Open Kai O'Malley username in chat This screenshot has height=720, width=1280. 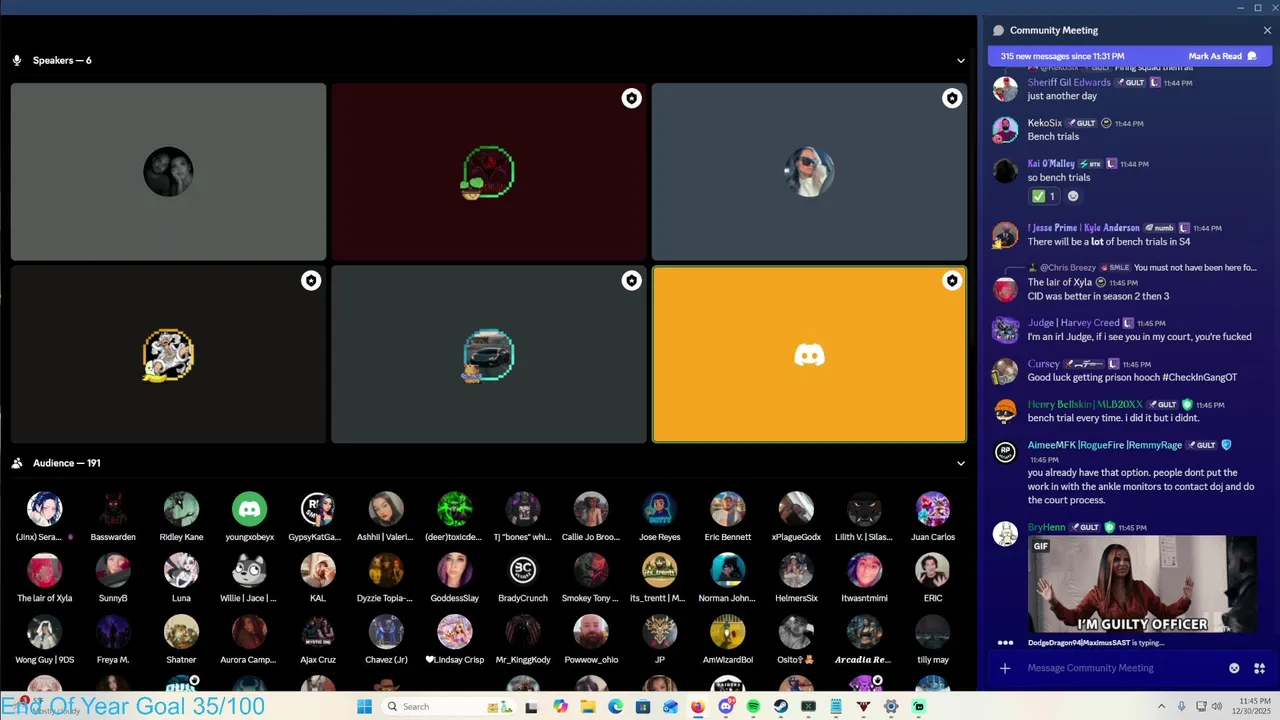pyautogui.click(x=1051, y=163)
